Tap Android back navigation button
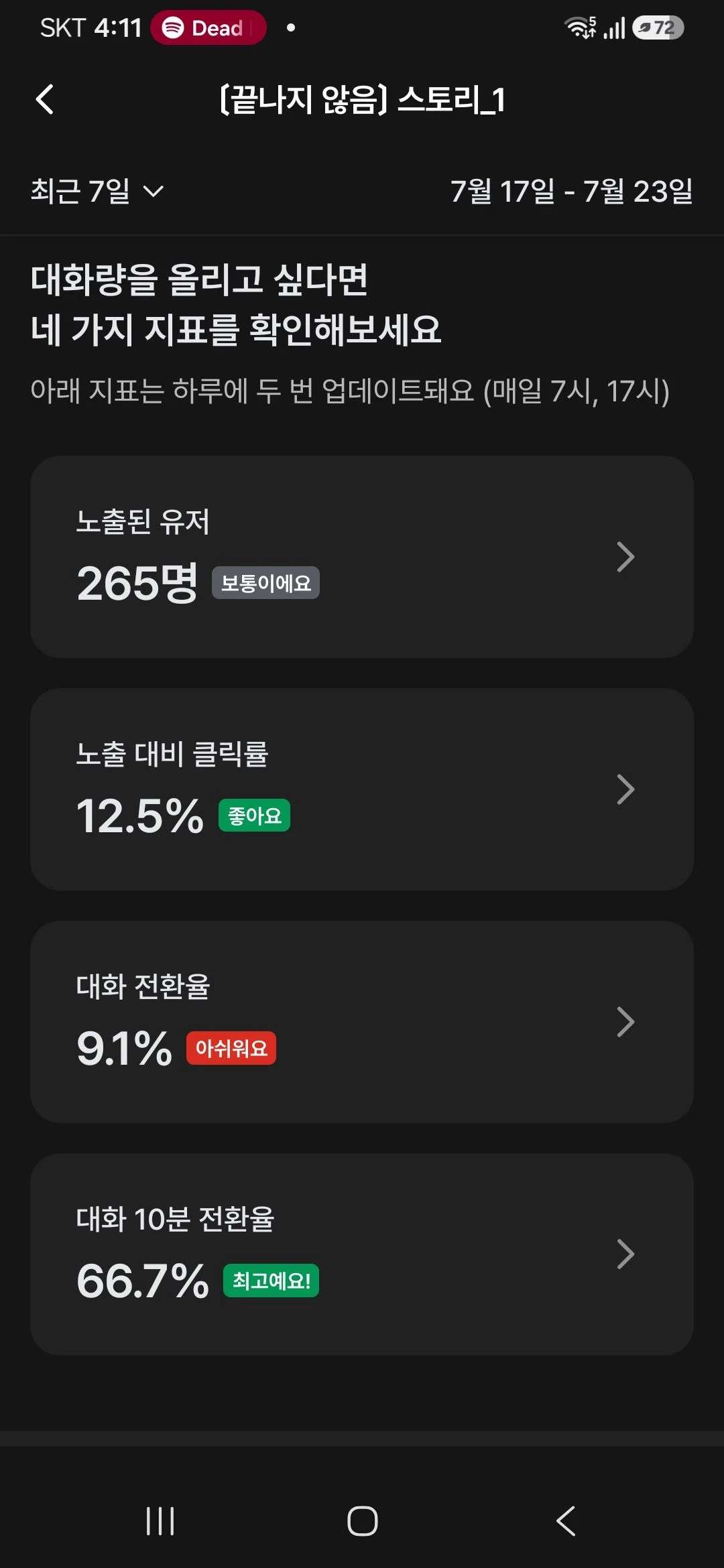 (x=566, y=1520)
